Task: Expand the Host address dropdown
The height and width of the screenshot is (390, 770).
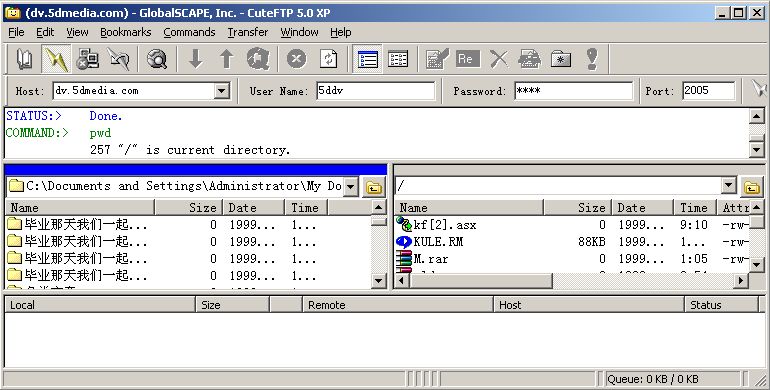Action: [221, 91]
